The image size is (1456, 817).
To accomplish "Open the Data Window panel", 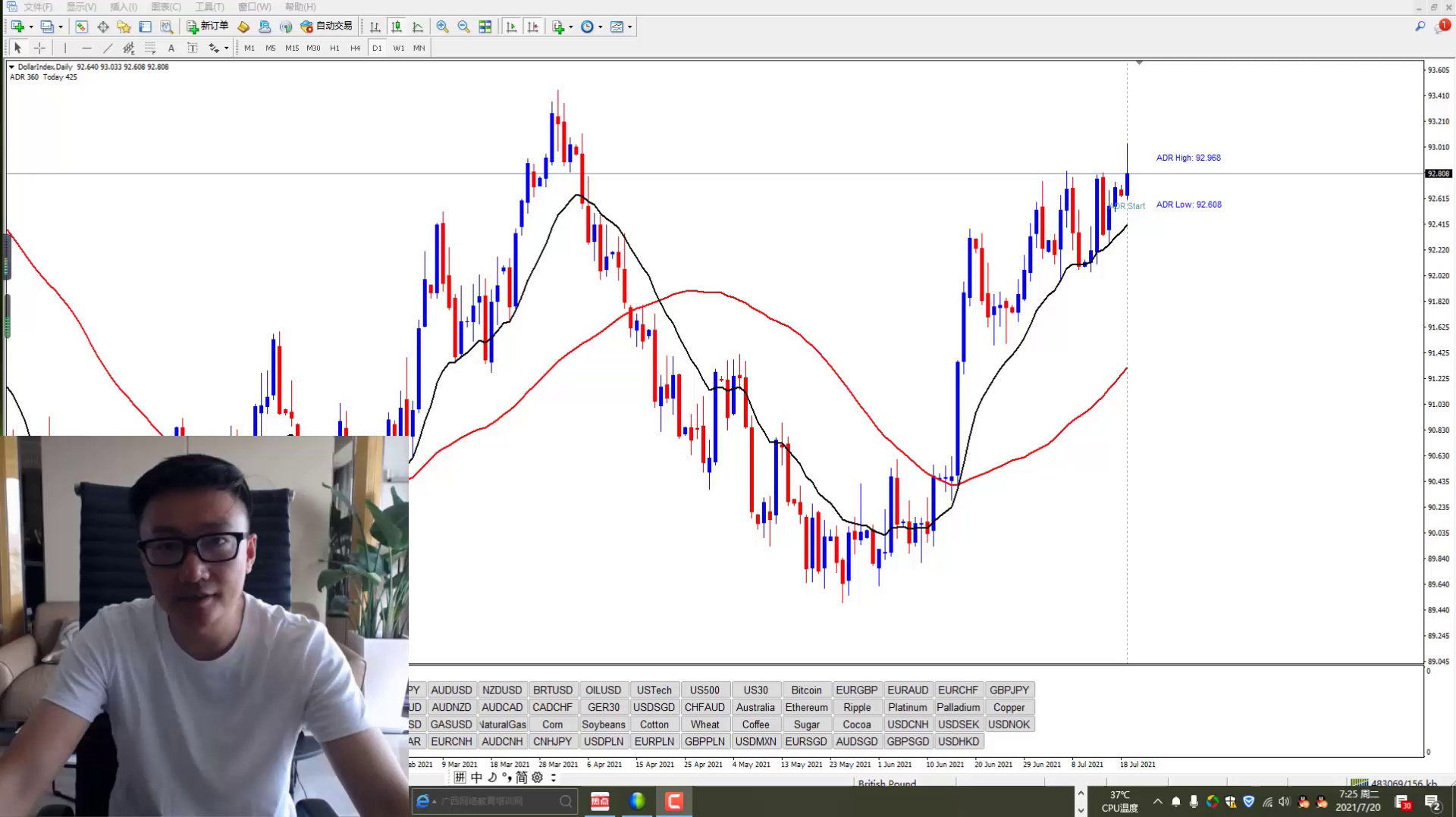I will (103, 27).
